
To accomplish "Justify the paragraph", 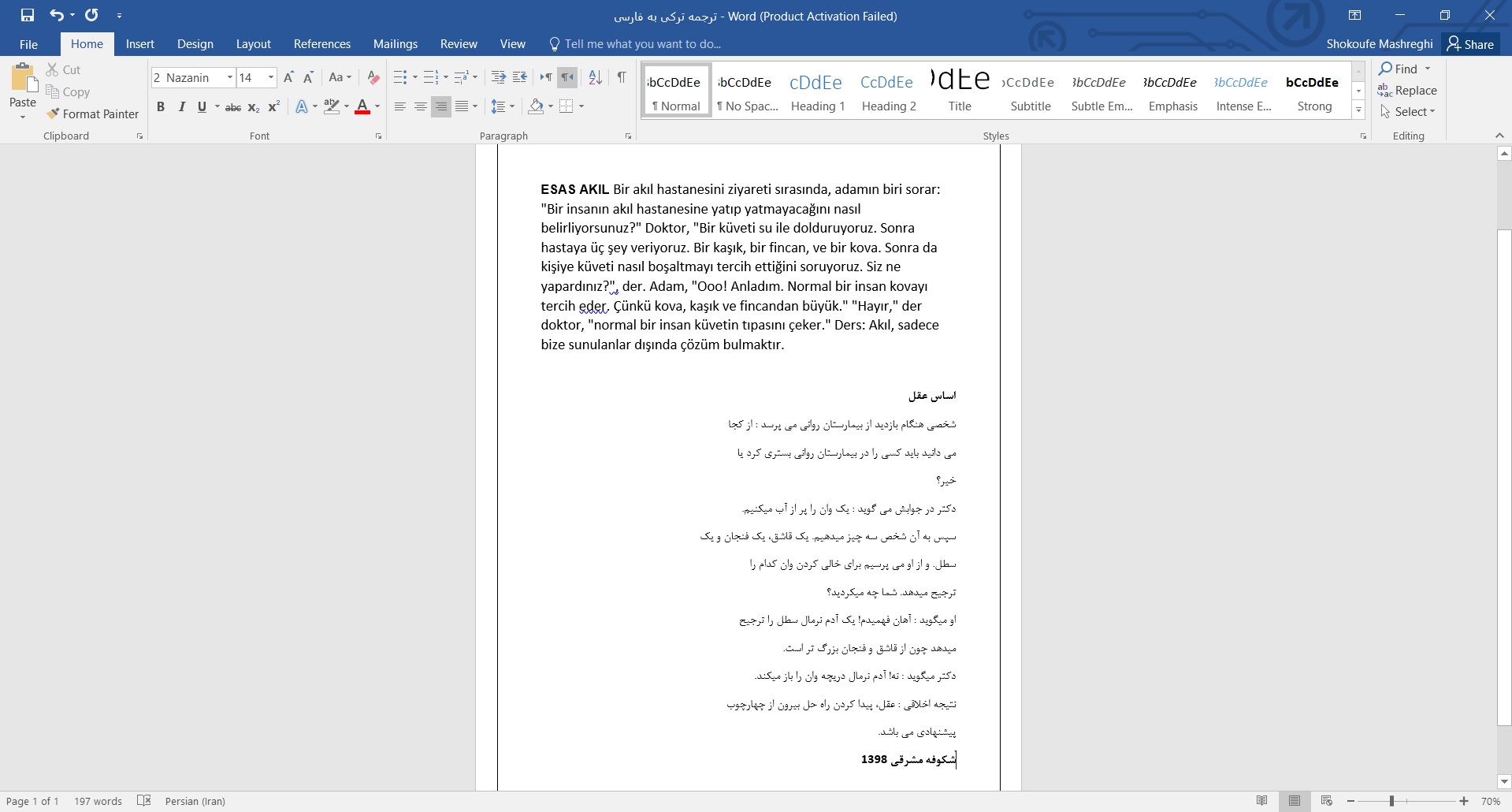I will click(462, 106).
